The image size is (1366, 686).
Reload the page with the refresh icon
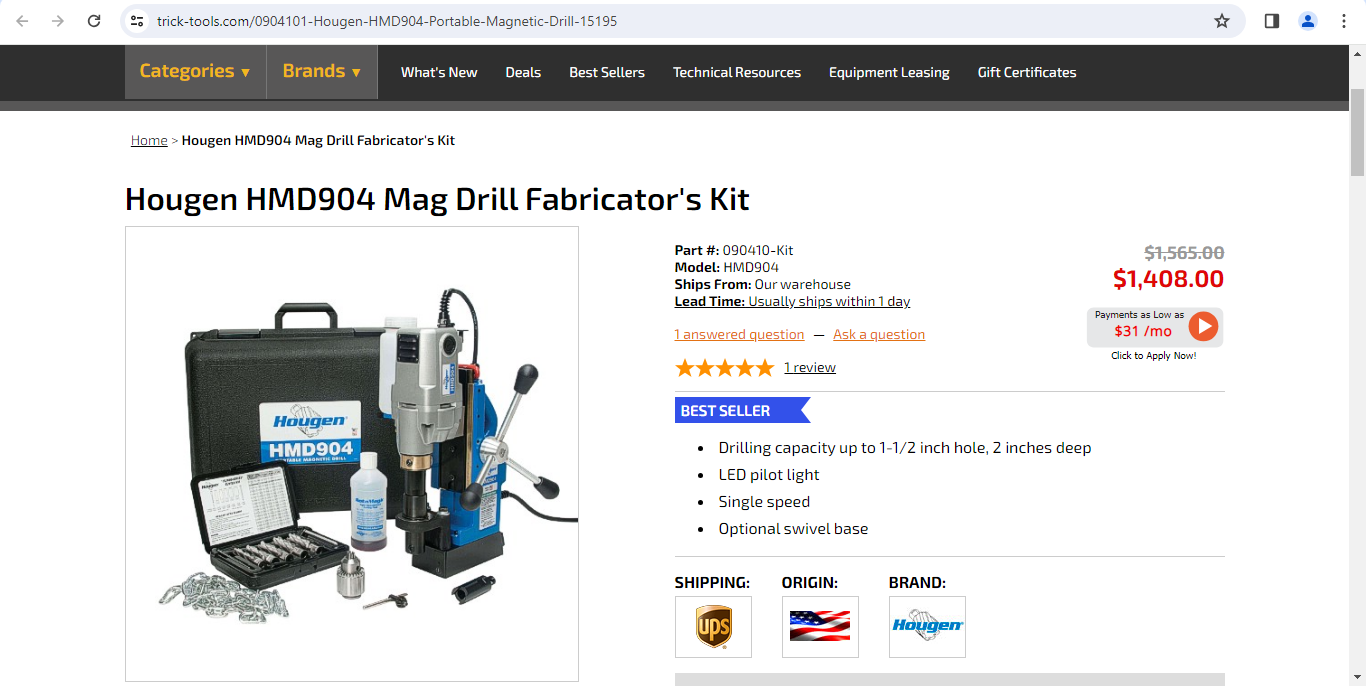click(x=94, y=21)
